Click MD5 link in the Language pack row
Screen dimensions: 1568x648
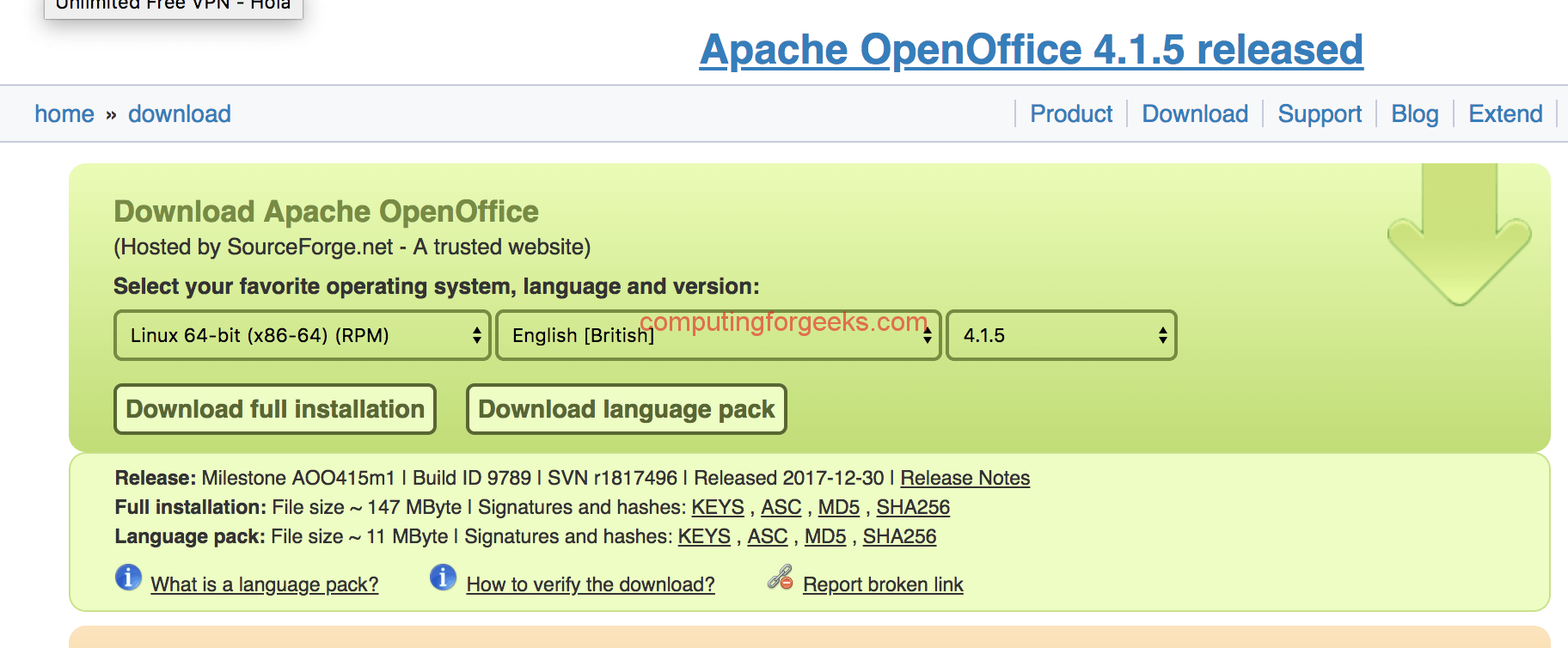824,536
